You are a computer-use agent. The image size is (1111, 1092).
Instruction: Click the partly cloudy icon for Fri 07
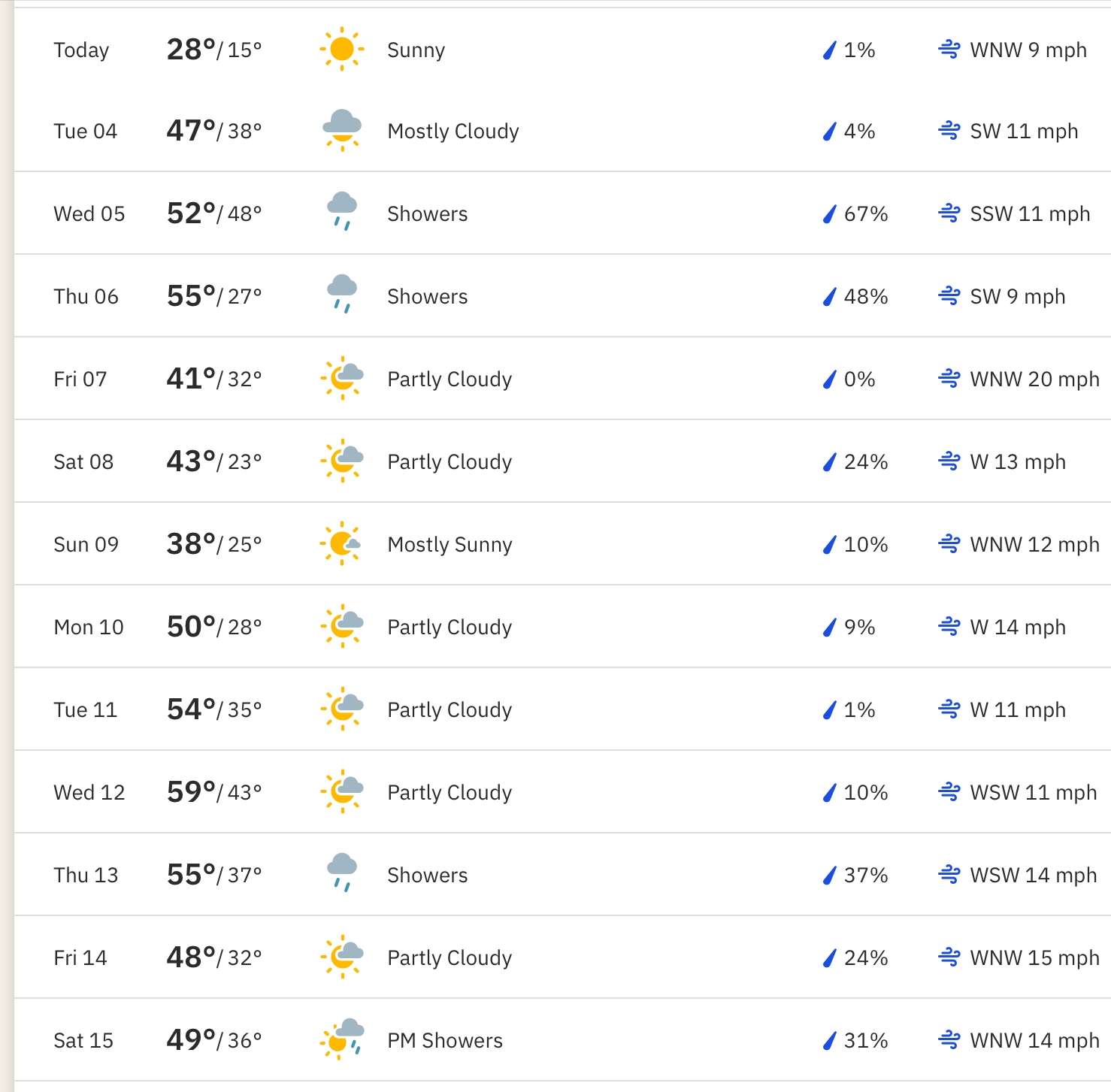click(x=343, y=378)
